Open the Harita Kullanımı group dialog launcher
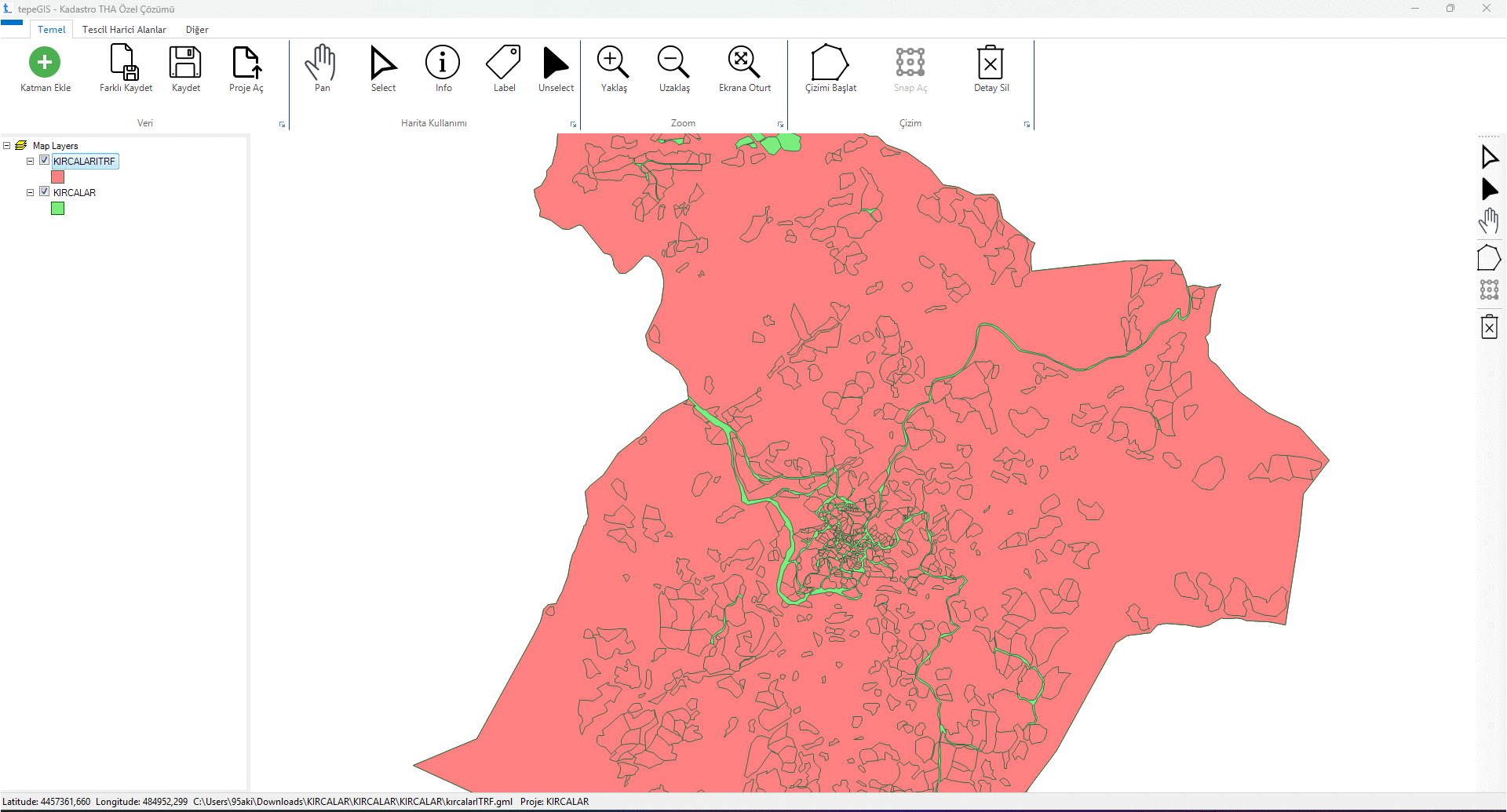 573,125
